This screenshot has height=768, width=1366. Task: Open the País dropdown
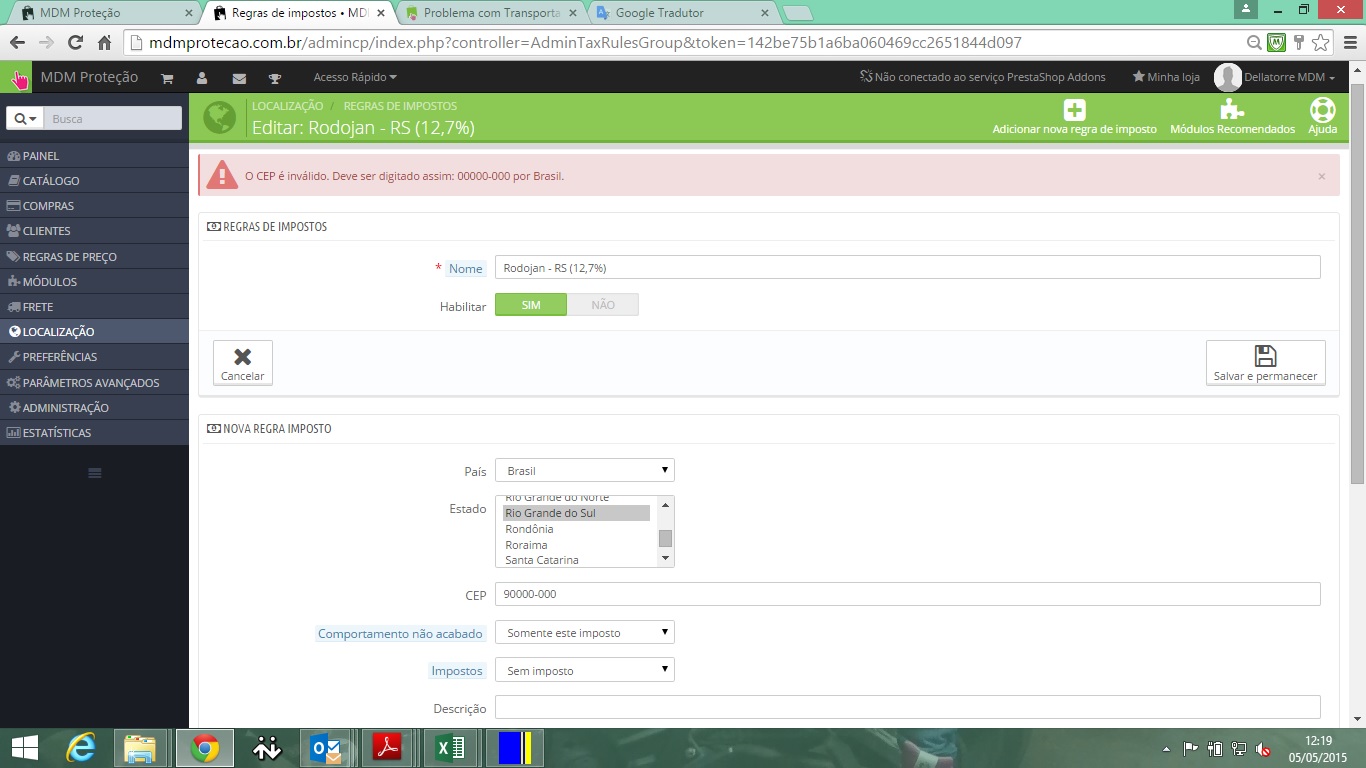pos(584,470)
